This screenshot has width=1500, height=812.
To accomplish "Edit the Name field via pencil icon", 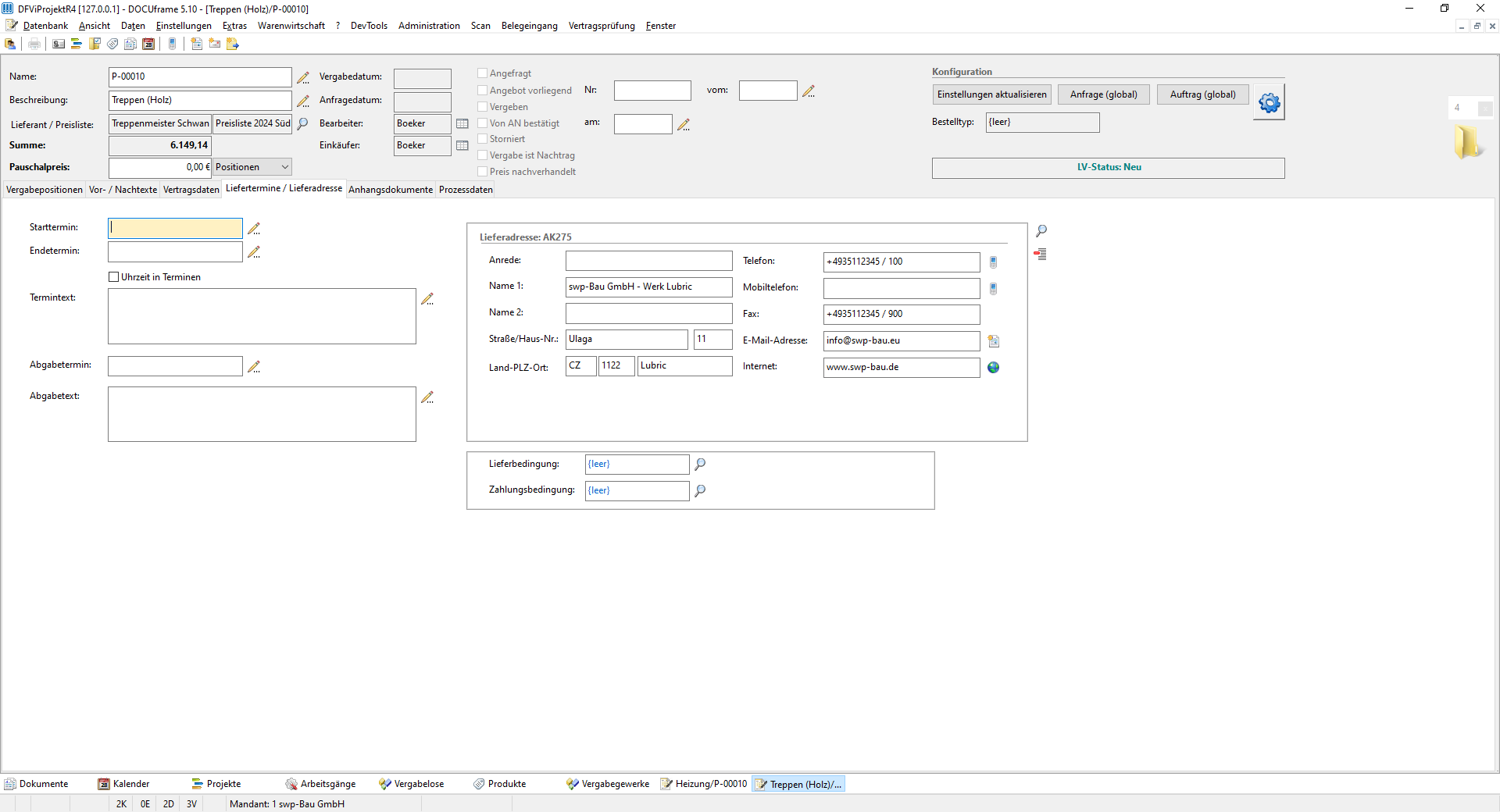I will (303, 77).
